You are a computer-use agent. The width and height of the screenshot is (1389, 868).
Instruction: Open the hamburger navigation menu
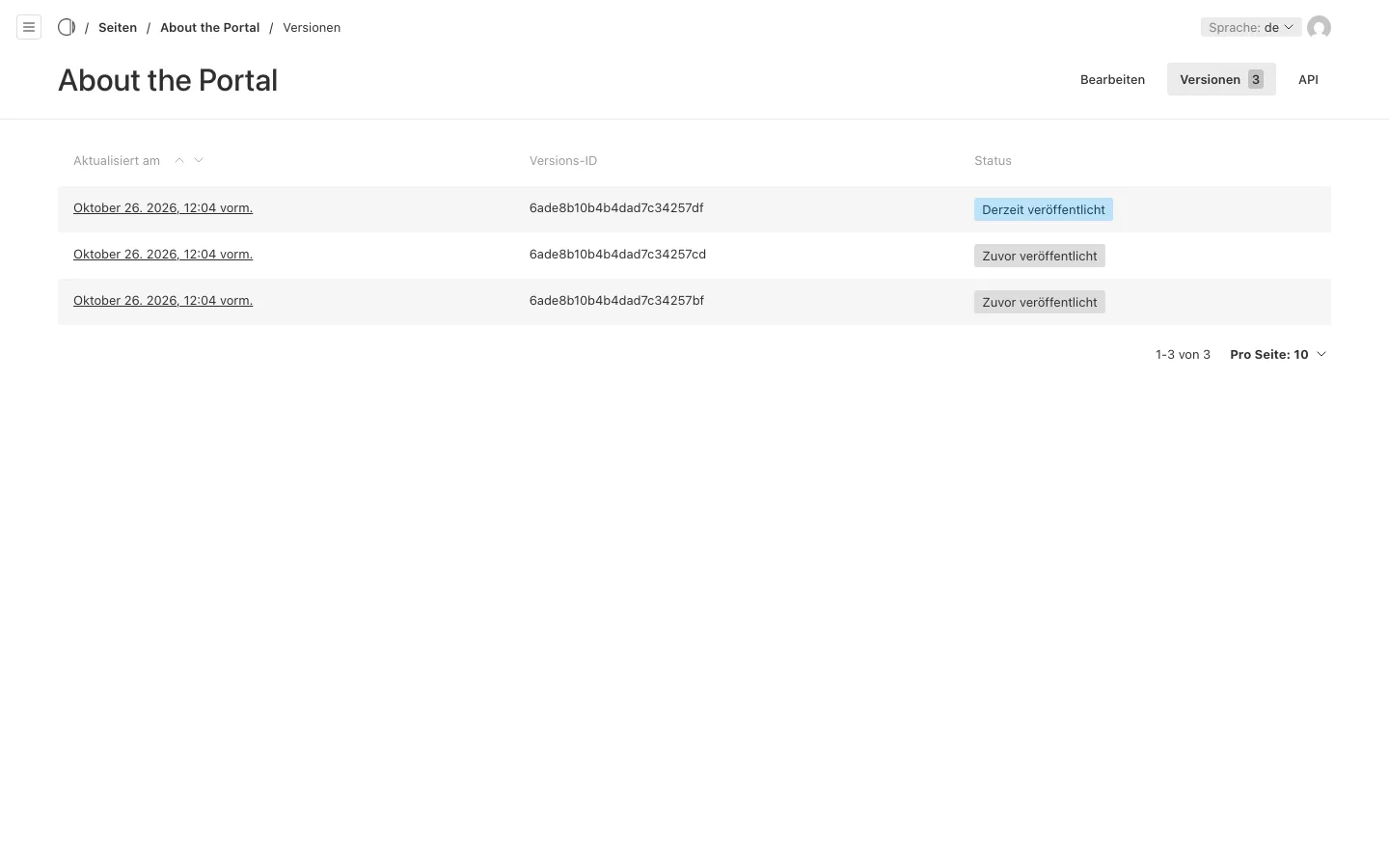(29, 27)
